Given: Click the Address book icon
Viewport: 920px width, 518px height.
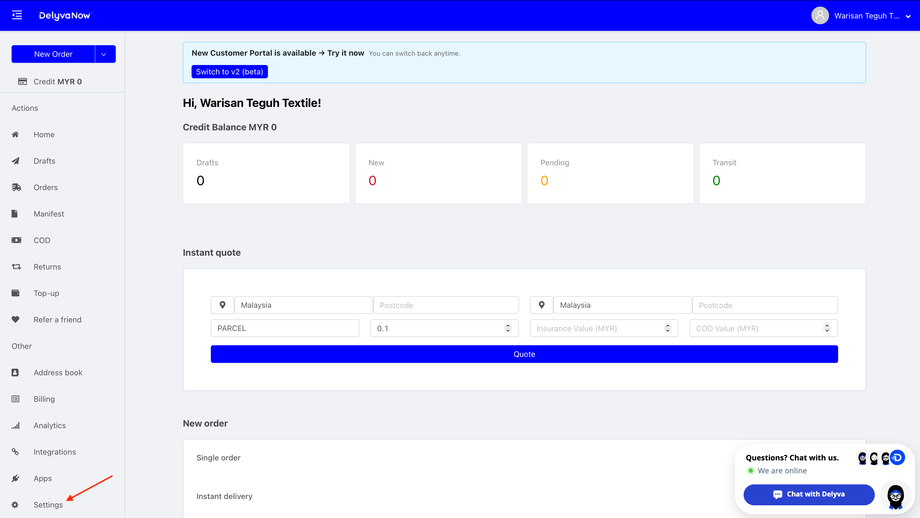Looking at the screenshot, I should tap(15, 373).
